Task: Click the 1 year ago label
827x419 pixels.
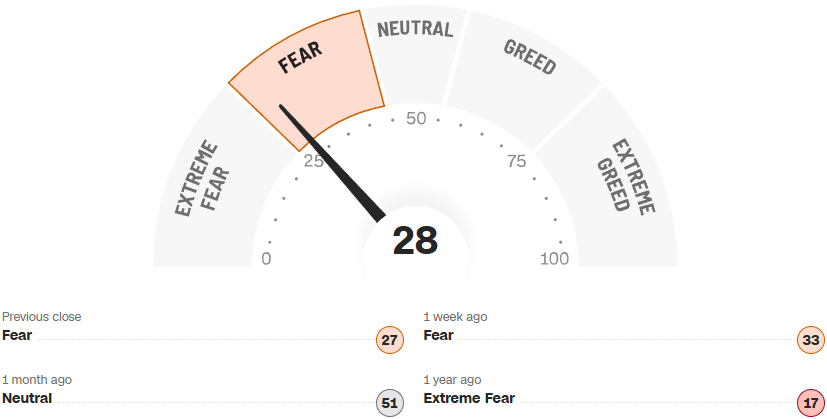Action: (x=452, y=380)
